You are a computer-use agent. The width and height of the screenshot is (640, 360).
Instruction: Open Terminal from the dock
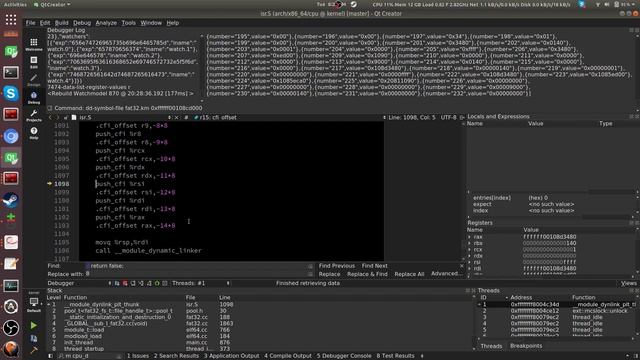tap(11, 72)
